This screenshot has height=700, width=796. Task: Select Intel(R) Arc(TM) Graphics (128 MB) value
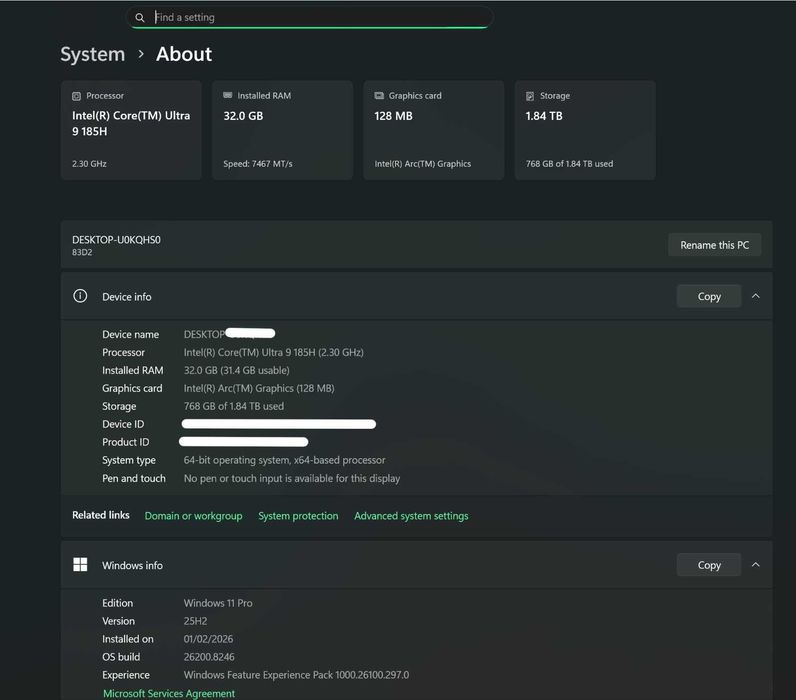tap(259, 388)
